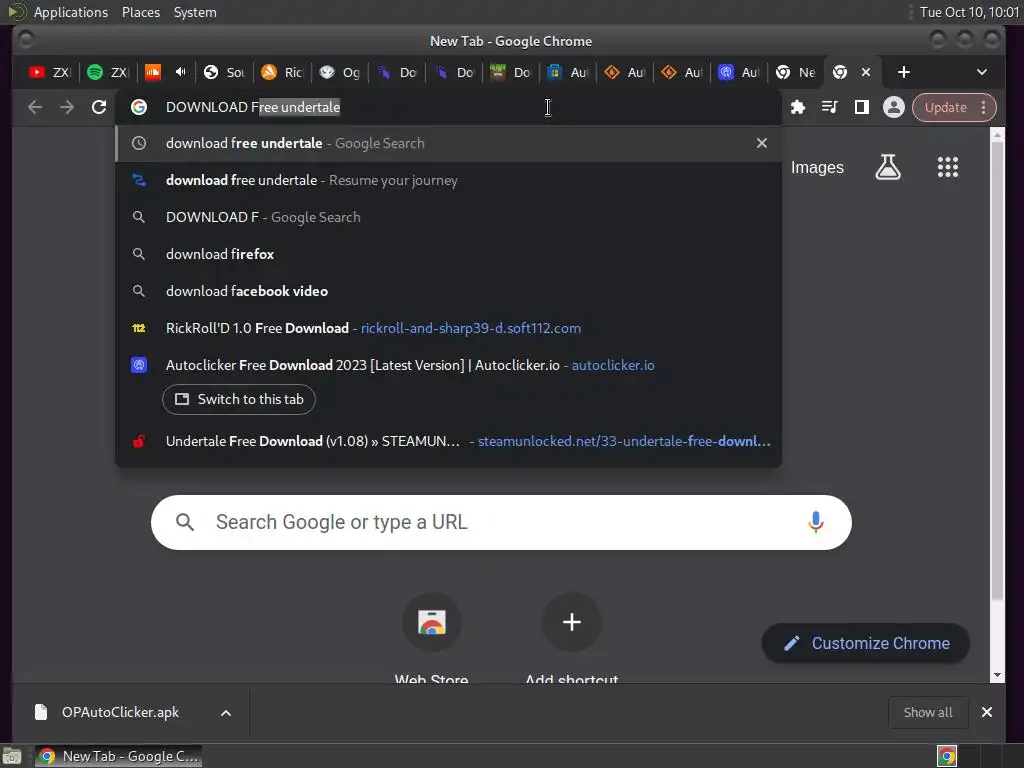Switch to the Minecraft-icon 'Do' tab
Viewport: 1024px width, 768px height.
(510, 72)
